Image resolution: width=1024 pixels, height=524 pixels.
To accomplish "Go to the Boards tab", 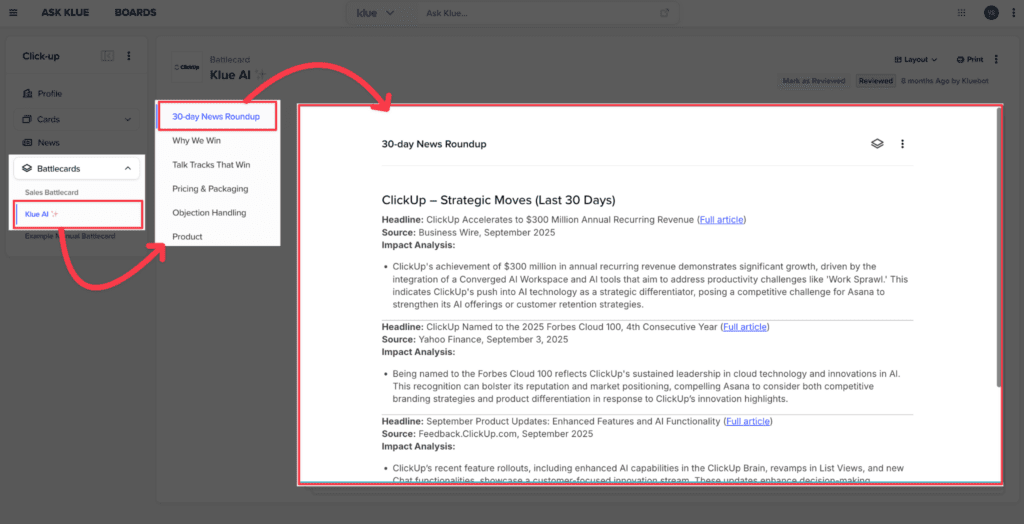I will pyautogui.click(x=135, y=12).
